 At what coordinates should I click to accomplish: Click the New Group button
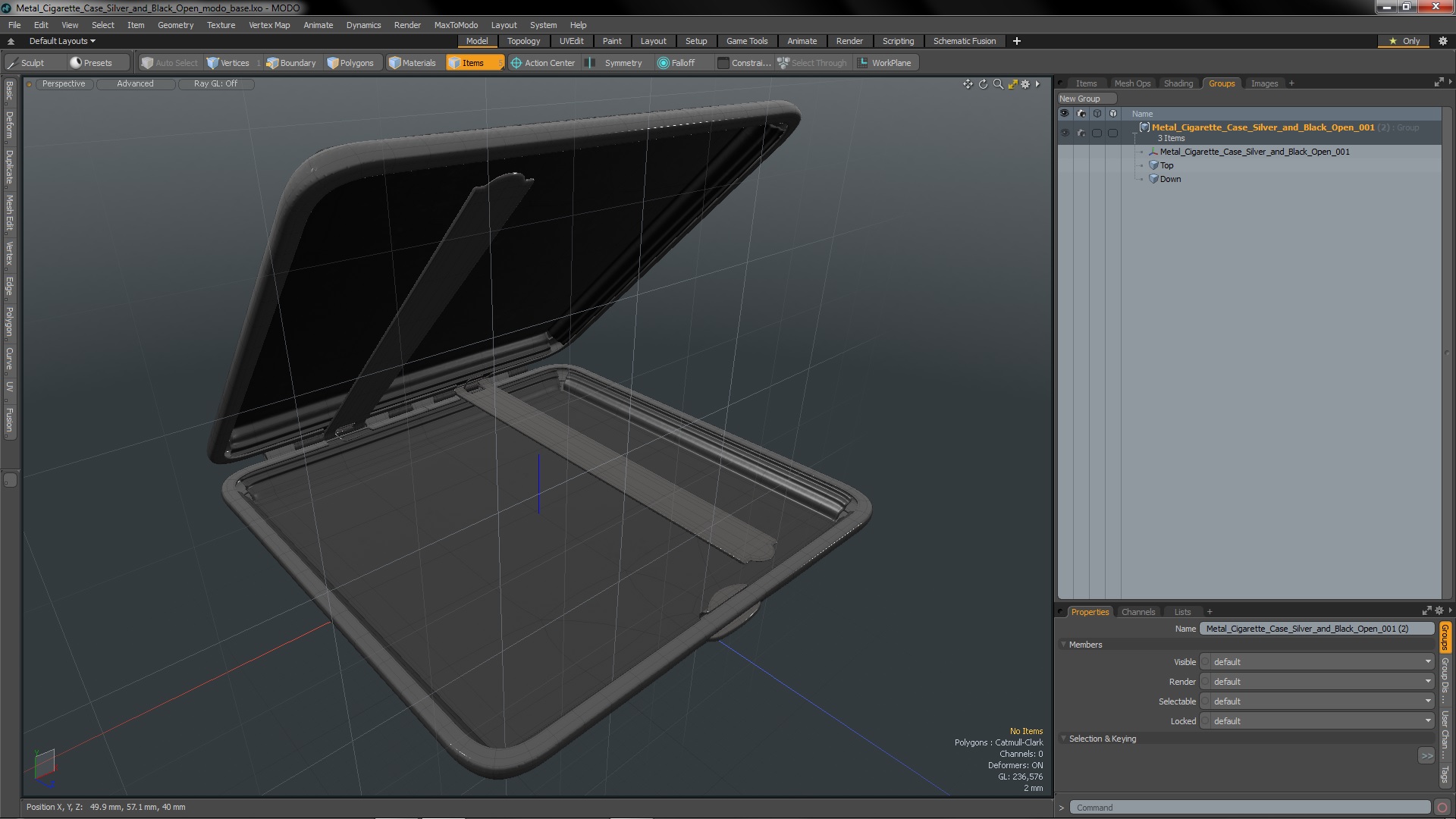click(1085, 99)
